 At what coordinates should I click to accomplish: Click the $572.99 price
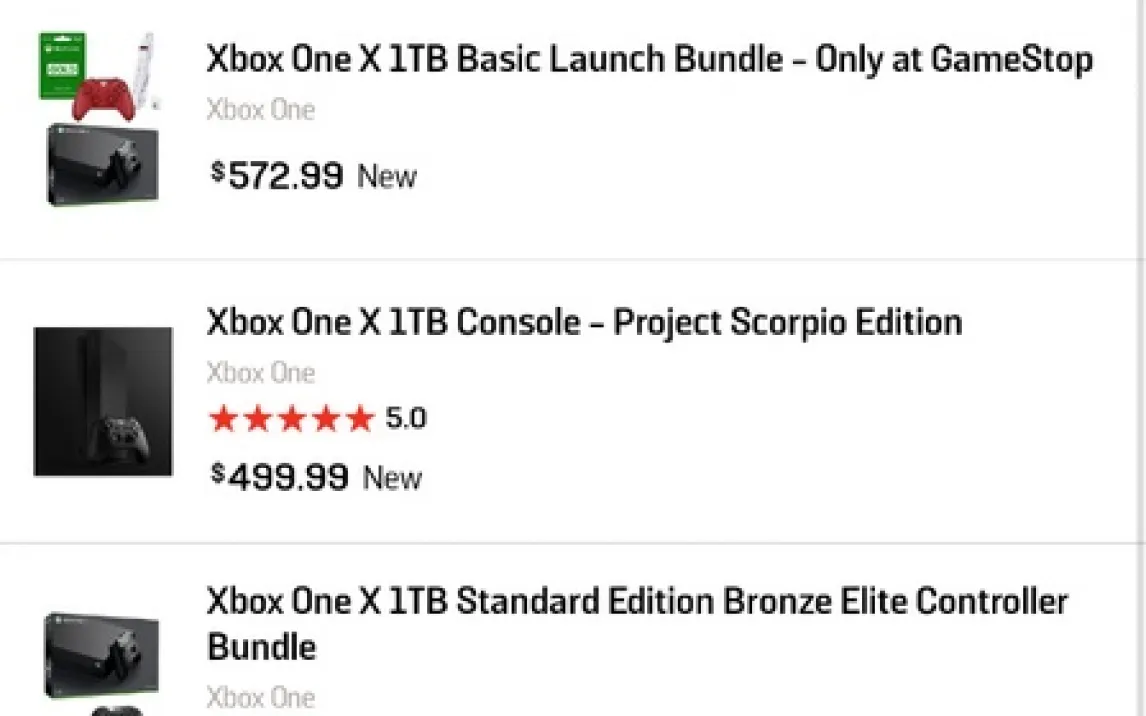(x=277, y=176)
